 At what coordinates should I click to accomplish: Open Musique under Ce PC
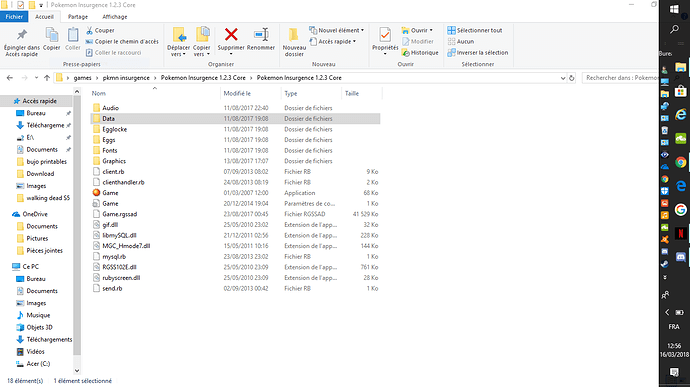38,315
